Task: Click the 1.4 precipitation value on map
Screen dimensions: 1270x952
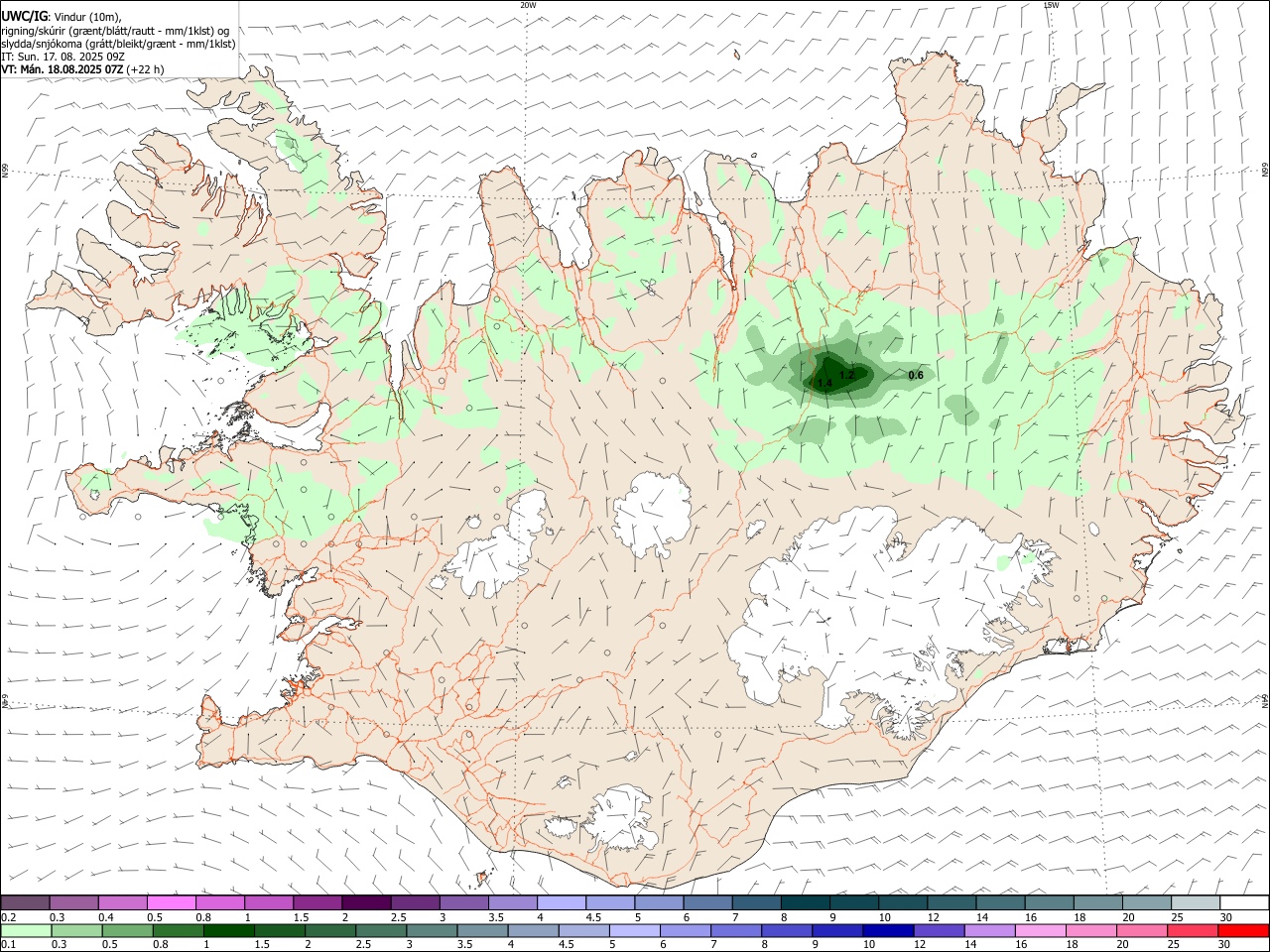Action: [x=824, y=383]
